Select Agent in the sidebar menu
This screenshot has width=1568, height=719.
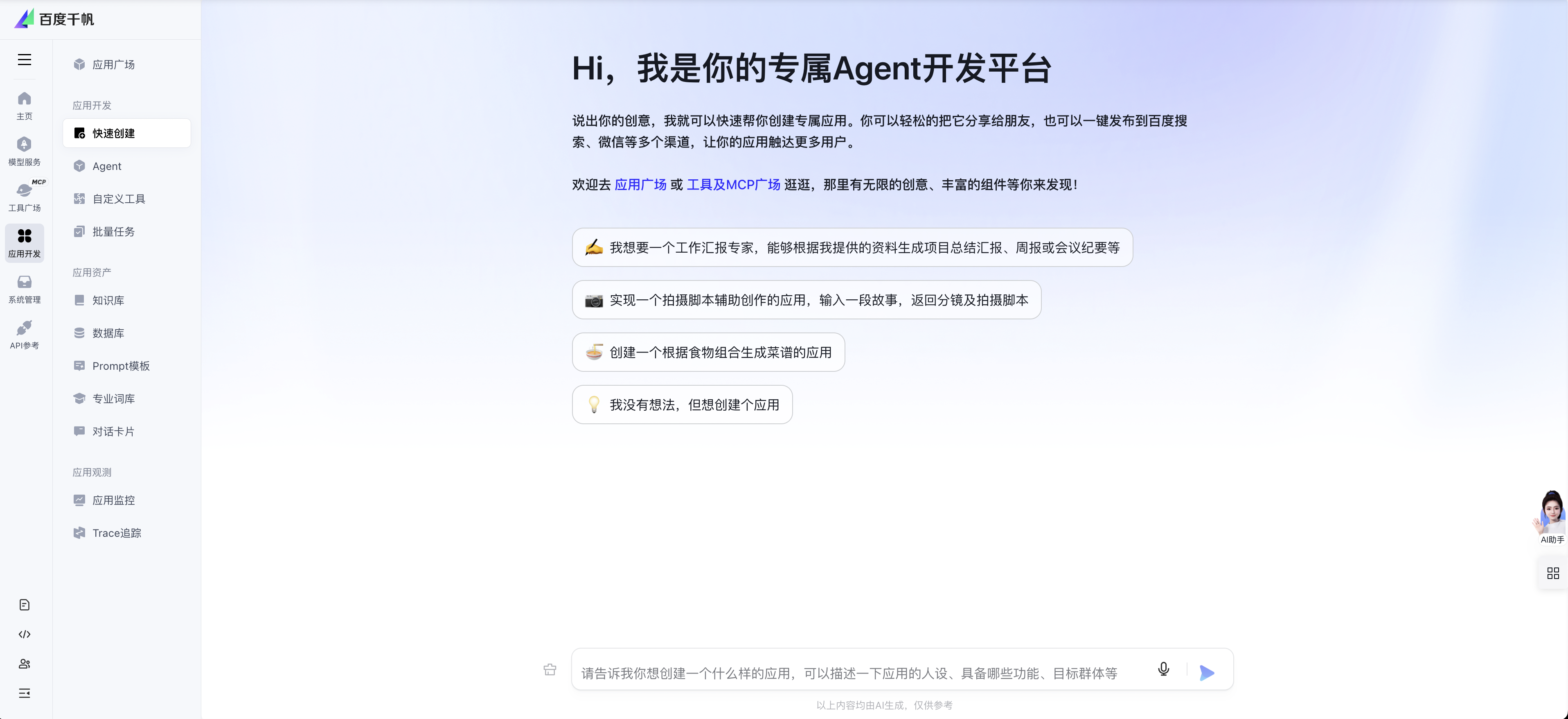click(107, 166)
